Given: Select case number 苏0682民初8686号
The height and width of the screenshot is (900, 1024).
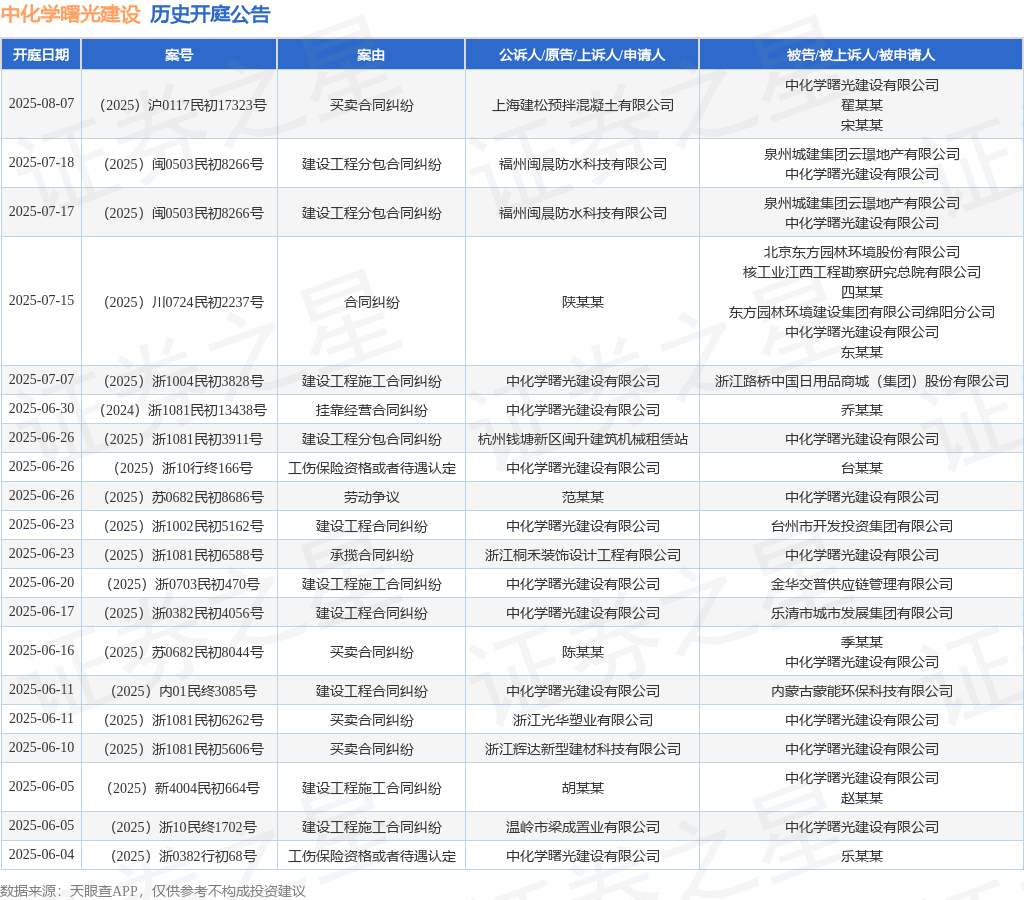Looking at the screenshot, I should point(183,497).
